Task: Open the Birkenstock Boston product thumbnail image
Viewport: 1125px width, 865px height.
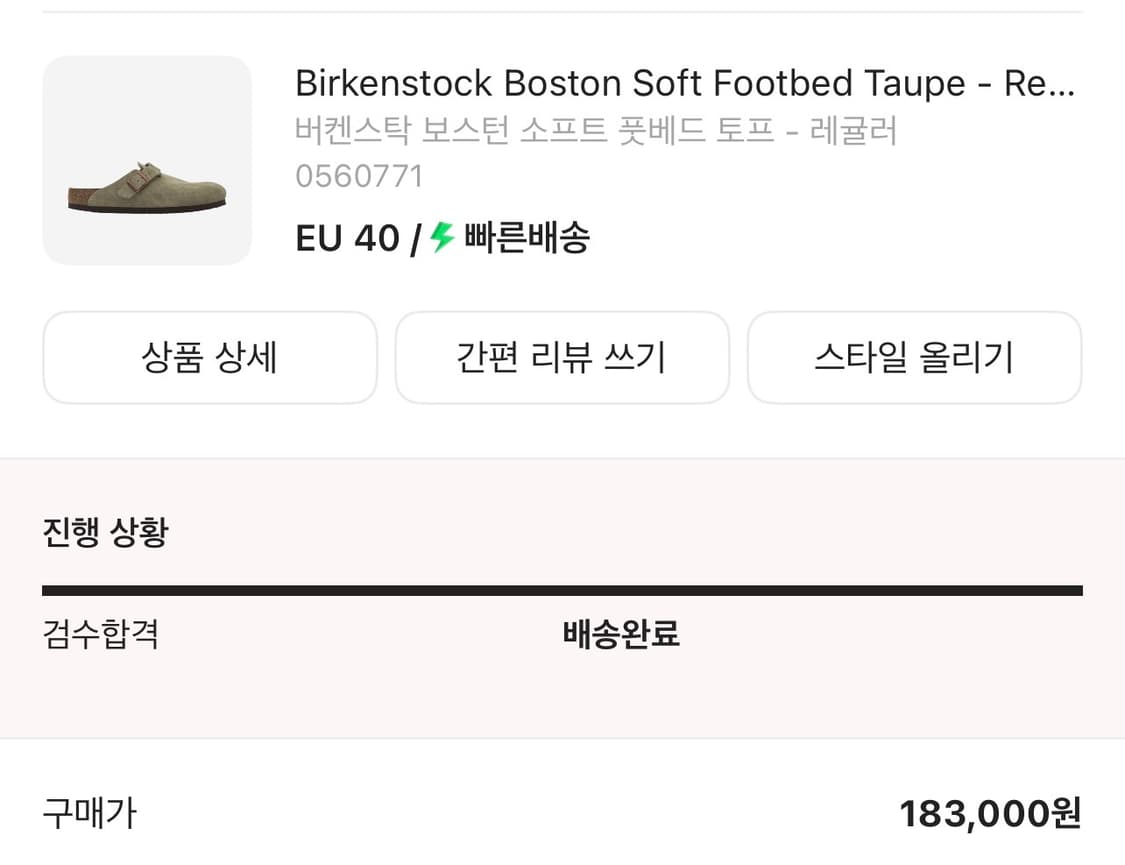Action: coord(147,160)
